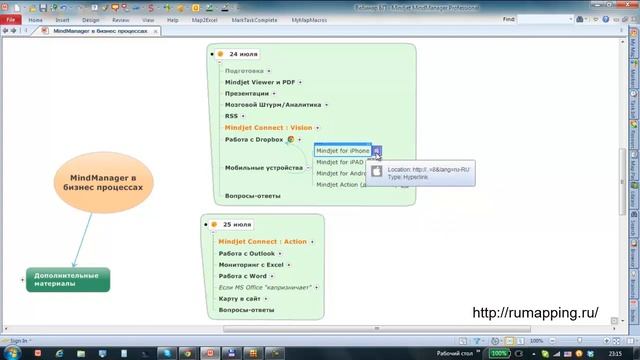Click the Internet Explorer icon in taskbar

60,353
